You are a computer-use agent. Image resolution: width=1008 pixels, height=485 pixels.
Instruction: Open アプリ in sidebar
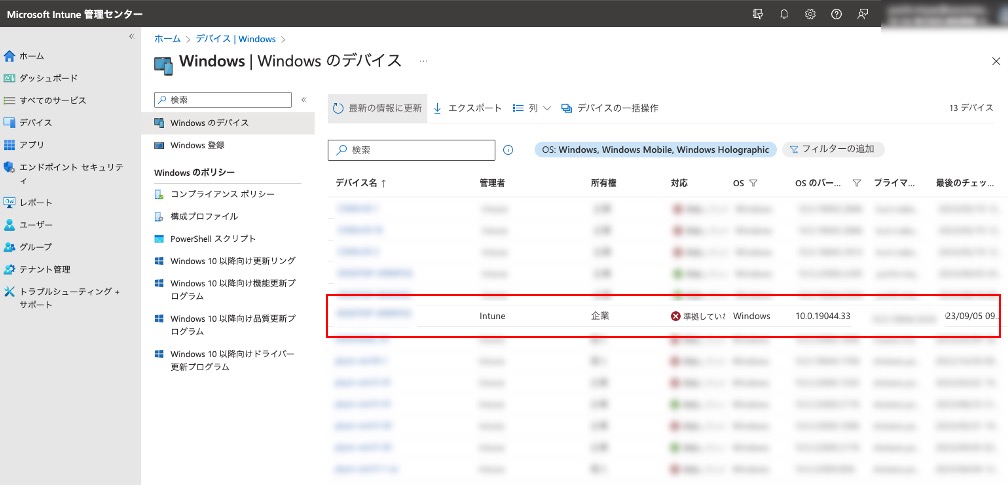(x=24, y=145)
